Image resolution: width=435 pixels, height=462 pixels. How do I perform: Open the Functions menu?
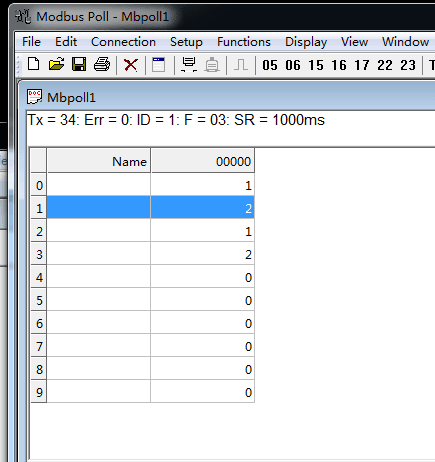[x=244, y=42]
